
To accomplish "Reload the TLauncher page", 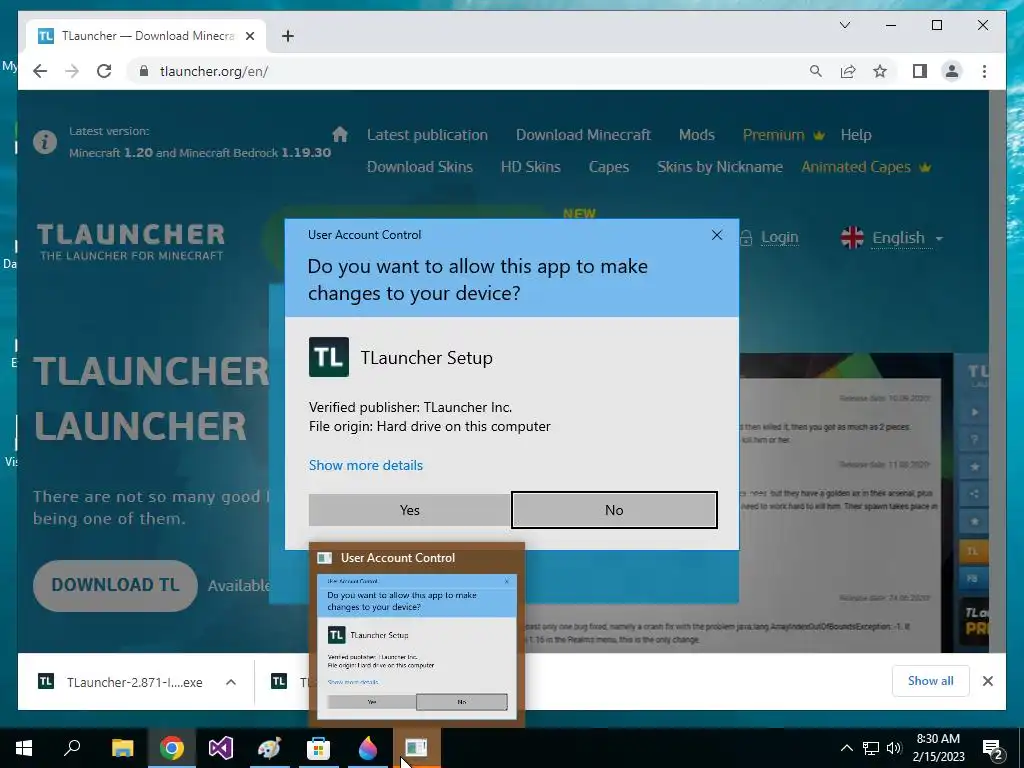I will [104, 71].
